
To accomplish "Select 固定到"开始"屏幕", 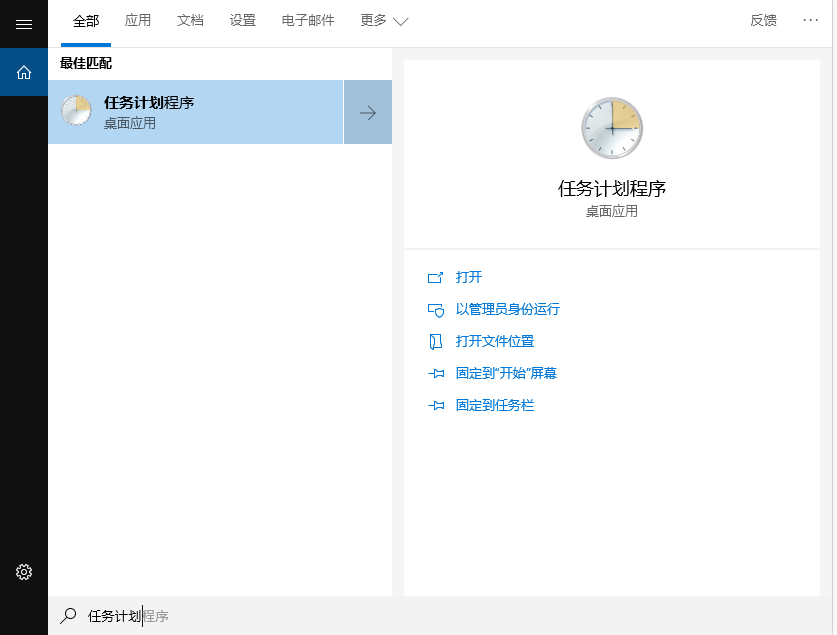I will point(506,373).
